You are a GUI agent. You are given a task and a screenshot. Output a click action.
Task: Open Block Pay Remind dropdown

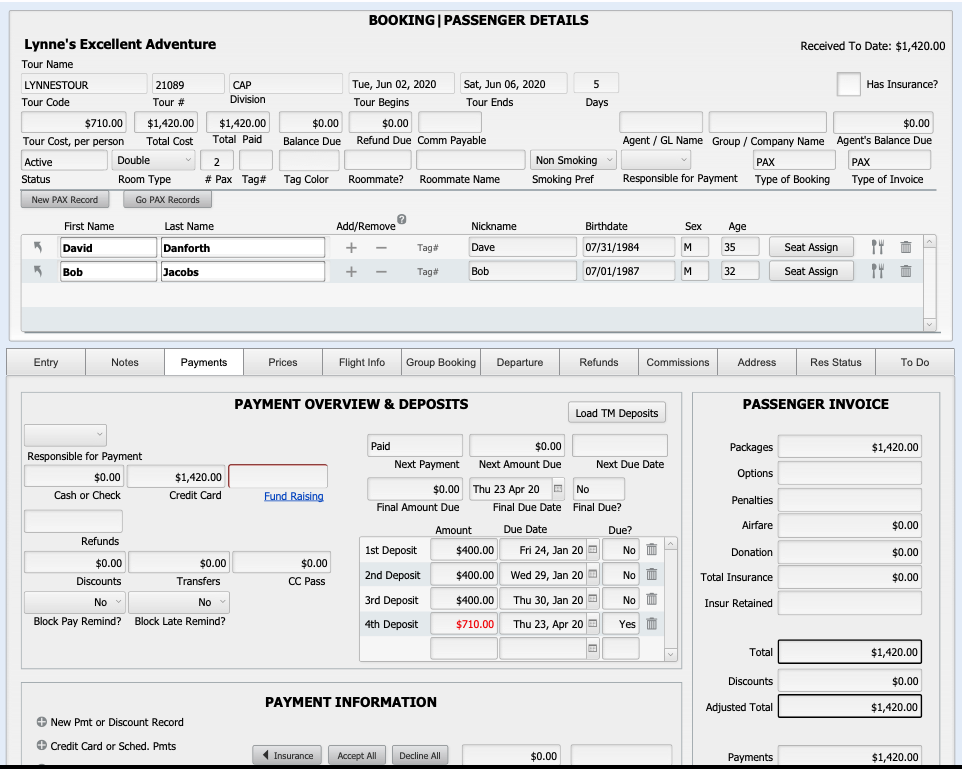(75, 602)
